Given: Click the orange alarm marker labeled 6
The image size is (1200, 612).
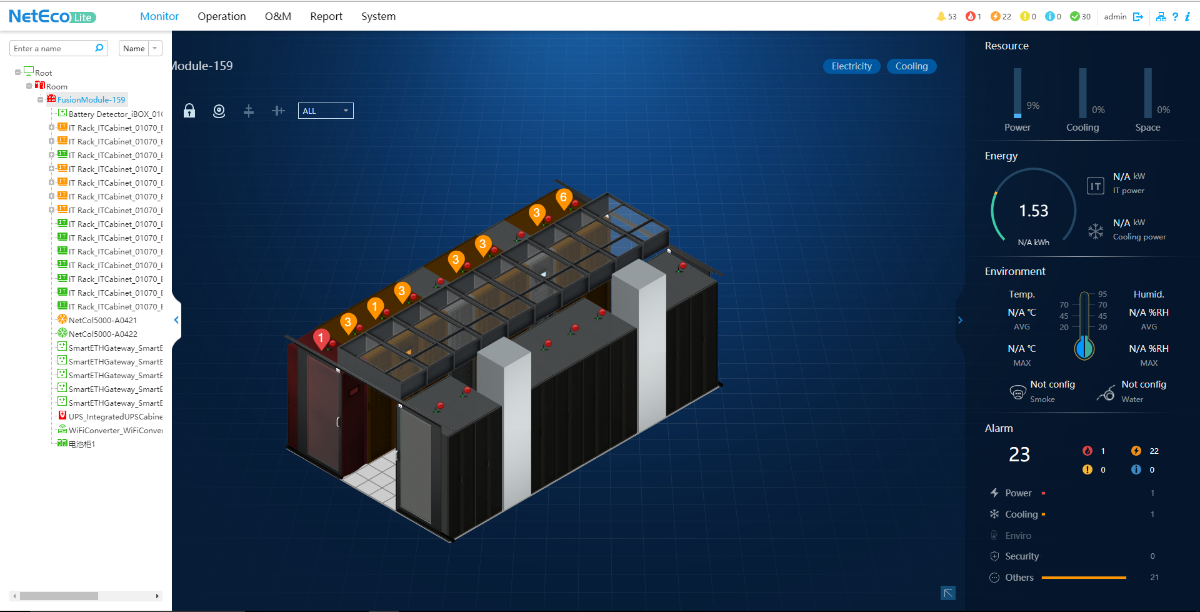Looking at the screenshot, I should point(563,198).
